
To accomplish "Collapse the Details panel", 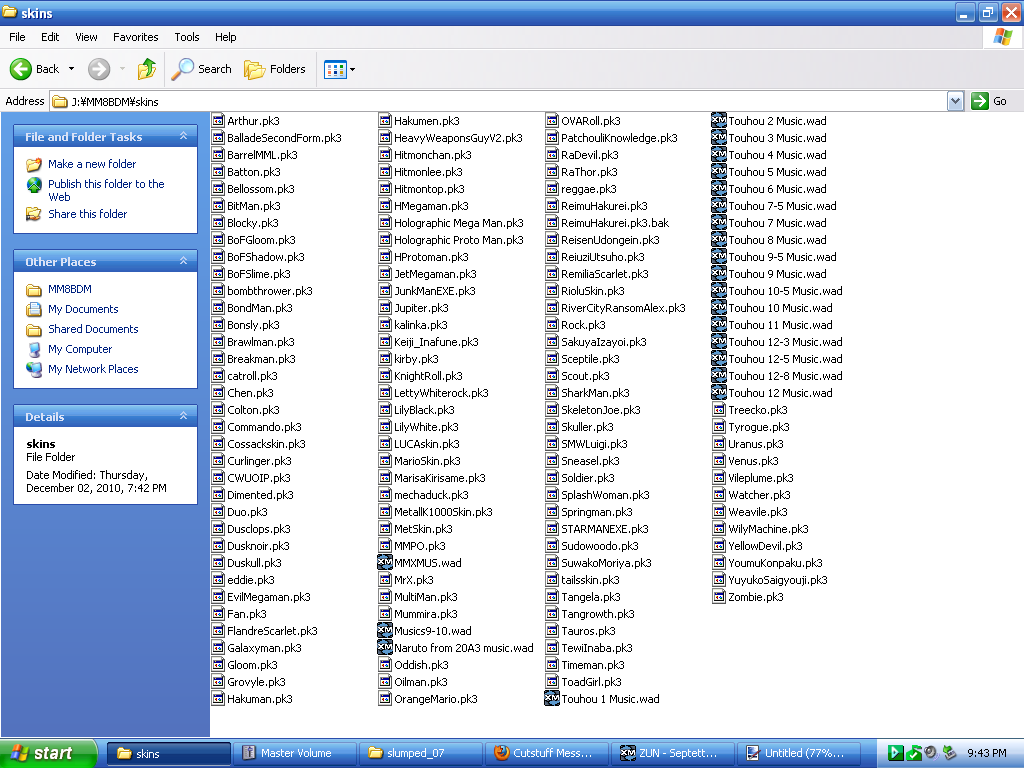I will [184, 417].
